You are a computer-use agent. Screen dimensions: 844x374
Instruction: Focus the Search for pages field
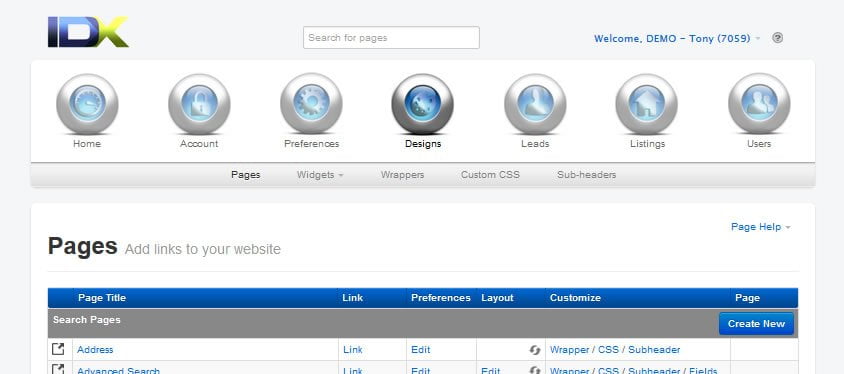391,38
